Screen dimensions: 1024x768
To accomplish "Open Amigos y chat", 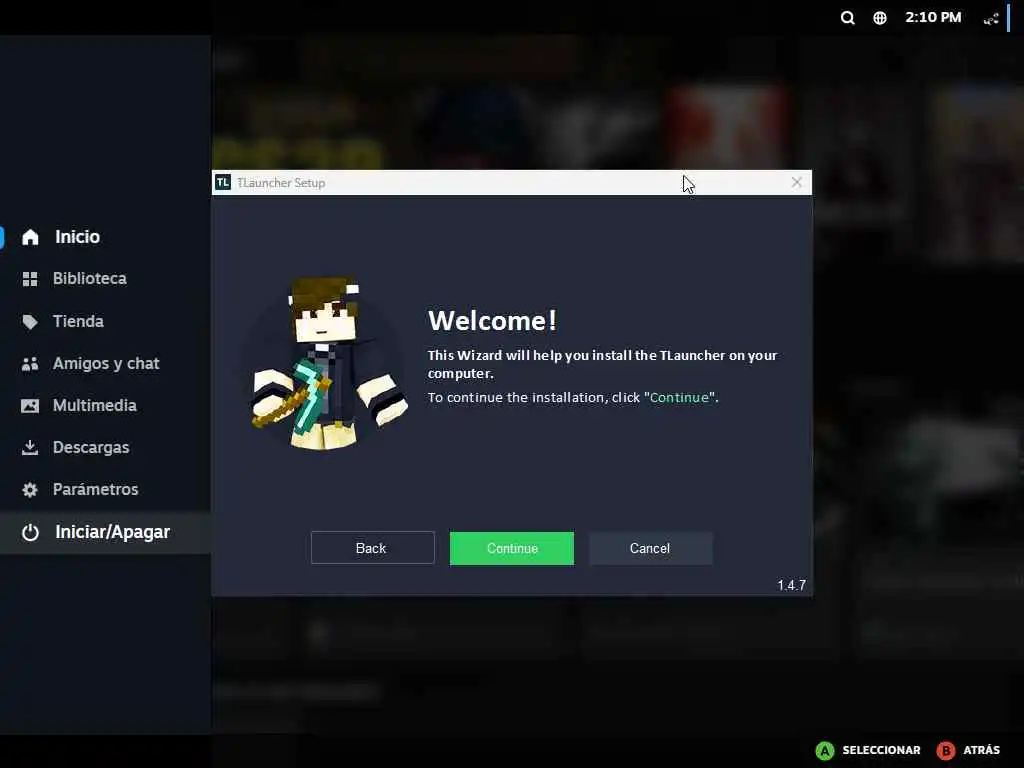I will coord(105,363).
